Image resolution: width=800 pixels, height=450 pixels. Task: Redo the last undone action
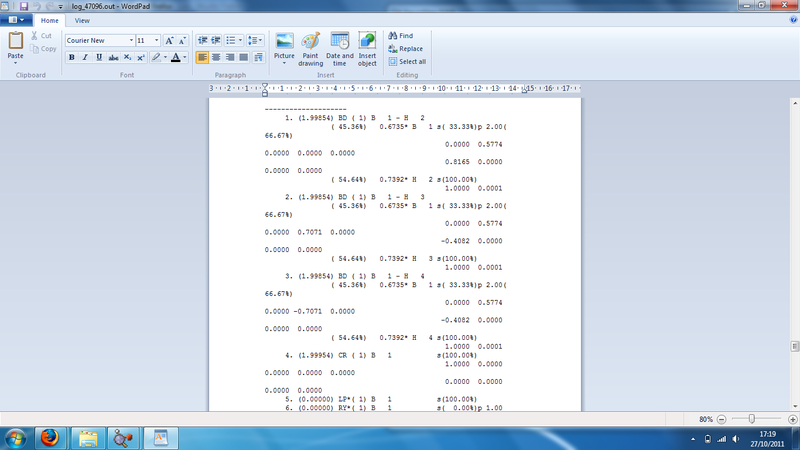(49, 7)
